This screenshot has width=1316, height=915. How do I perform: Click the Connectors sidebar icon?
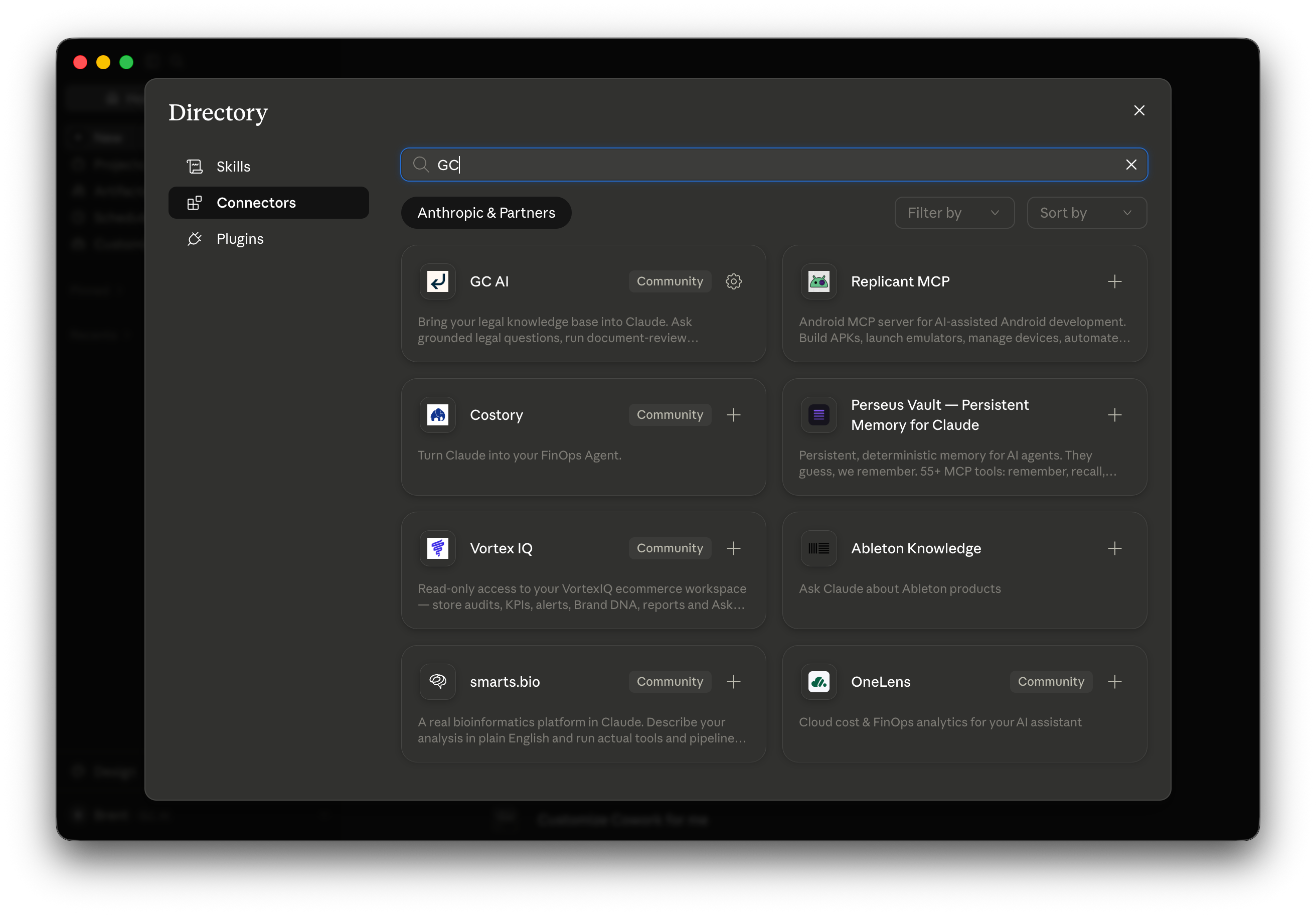(x=195, y=203)
